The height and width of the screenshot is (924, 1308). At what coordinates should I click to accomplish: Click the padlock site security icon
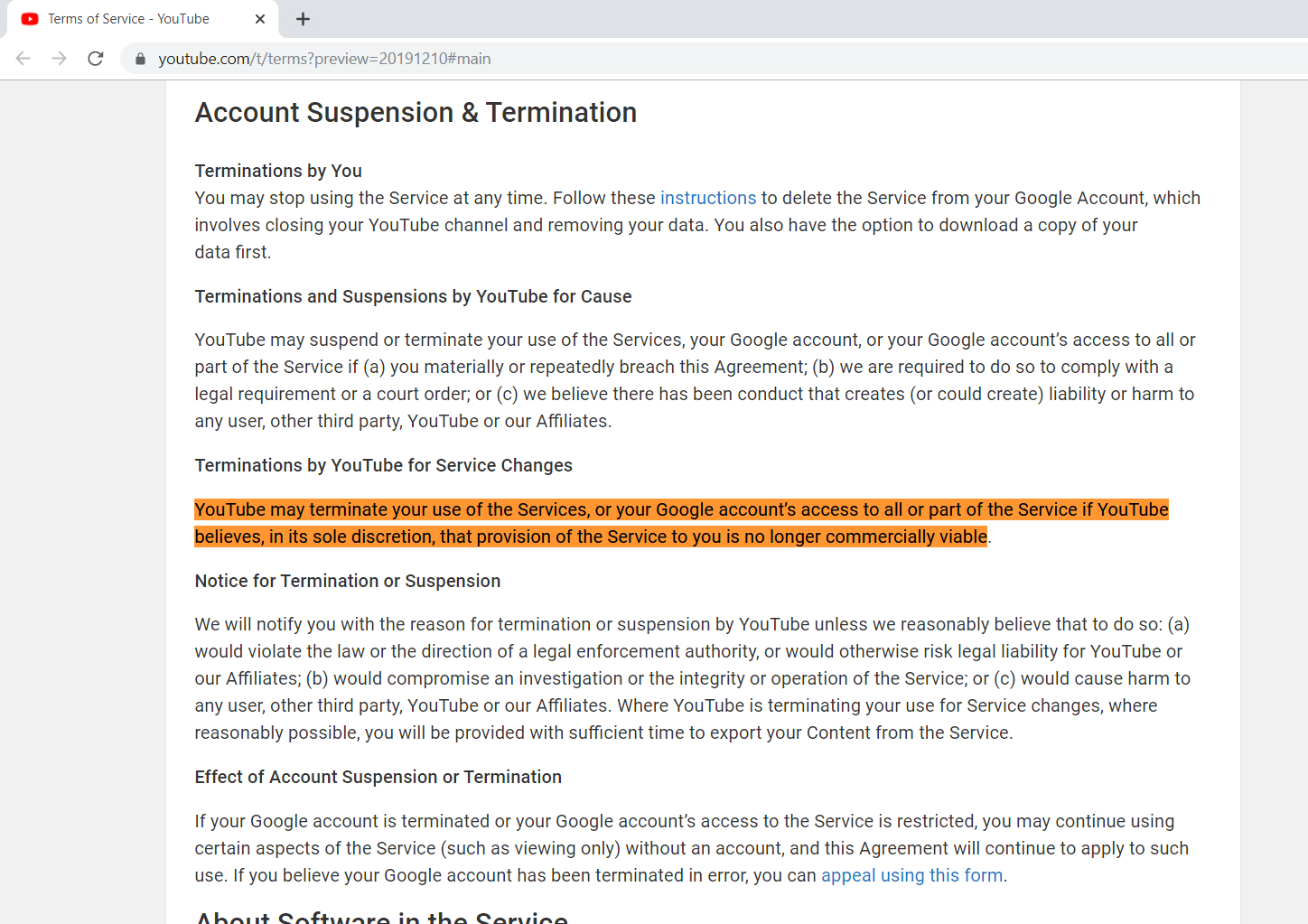tap(140, 59)
